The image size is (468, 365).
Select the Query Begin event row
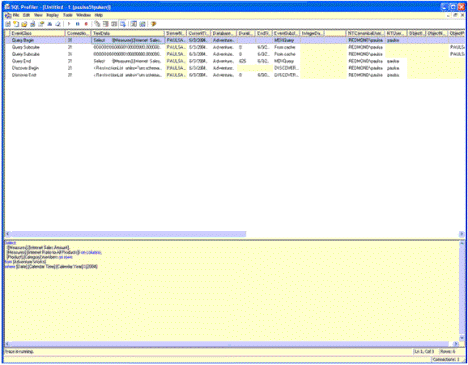click(235, 40)
